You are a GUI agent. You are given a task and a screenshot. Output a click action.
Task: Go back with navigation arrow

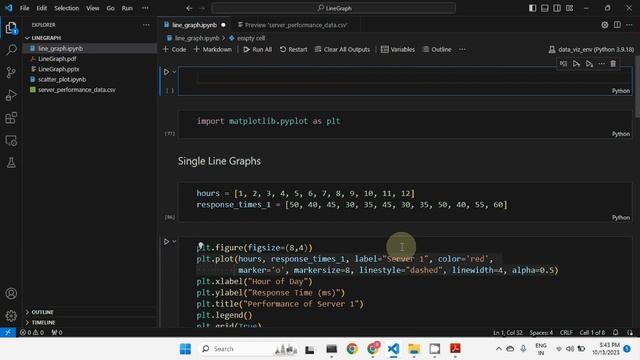point(189,8)
